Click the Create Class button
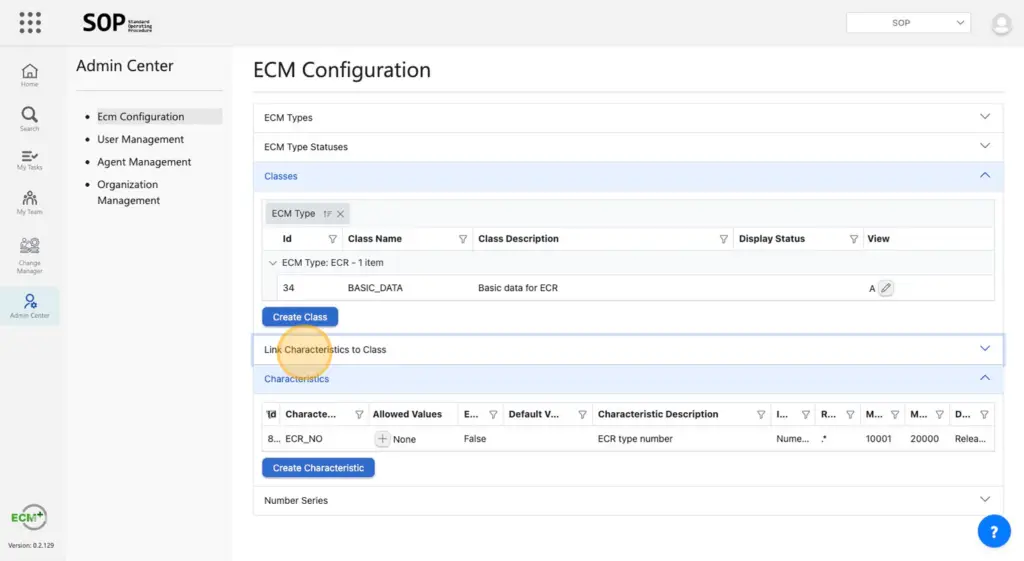The width and height of the screenshot is (1024, 561). [300, 317]
